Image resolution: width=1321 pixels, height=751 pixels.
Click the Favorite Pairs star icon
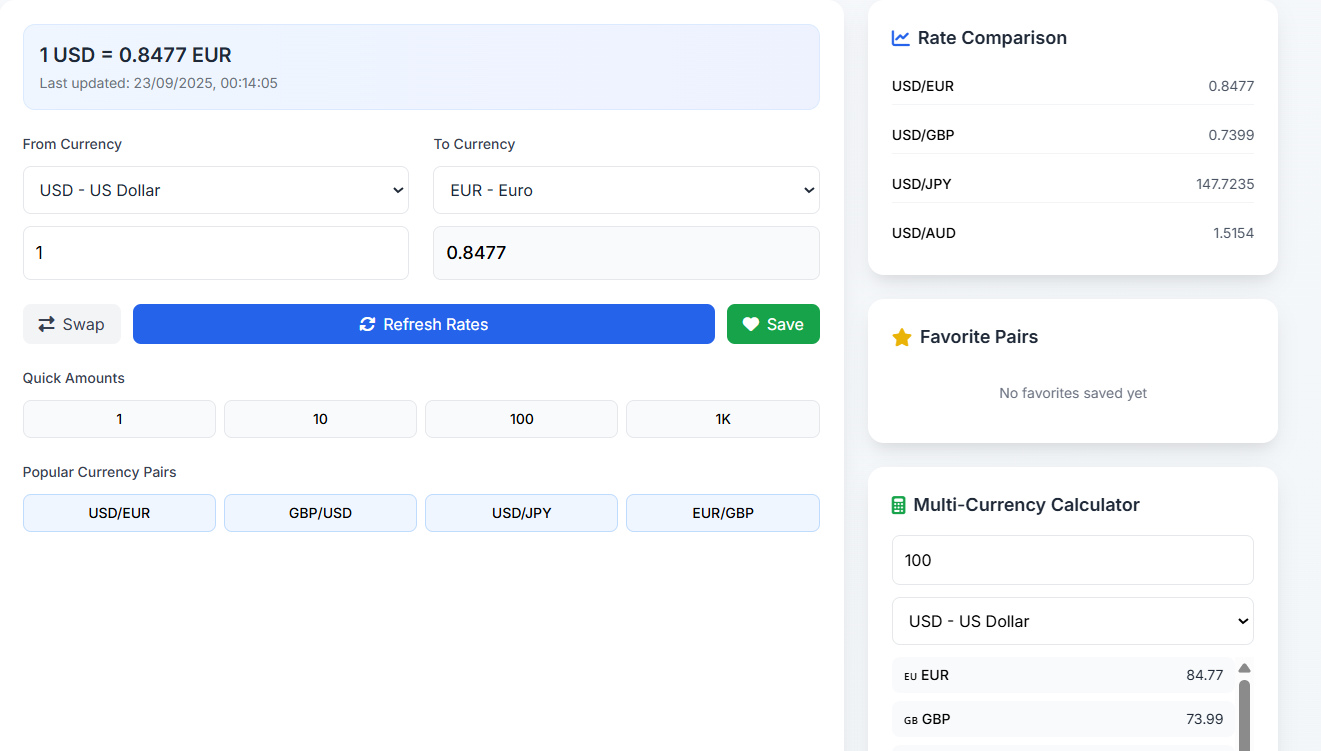[902, 337]
